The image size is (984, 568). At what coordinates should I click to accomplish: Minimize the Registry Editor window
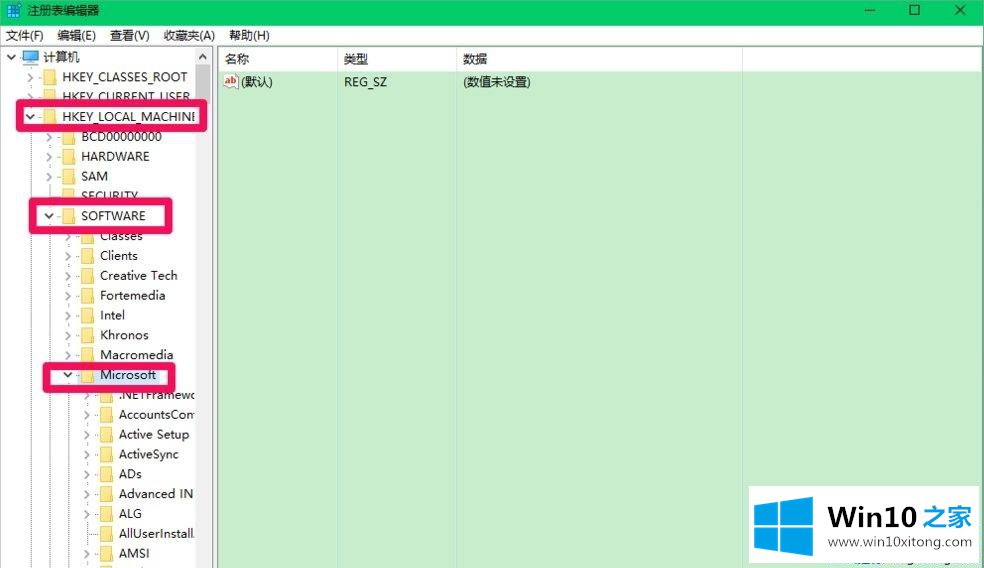point(870,10)
